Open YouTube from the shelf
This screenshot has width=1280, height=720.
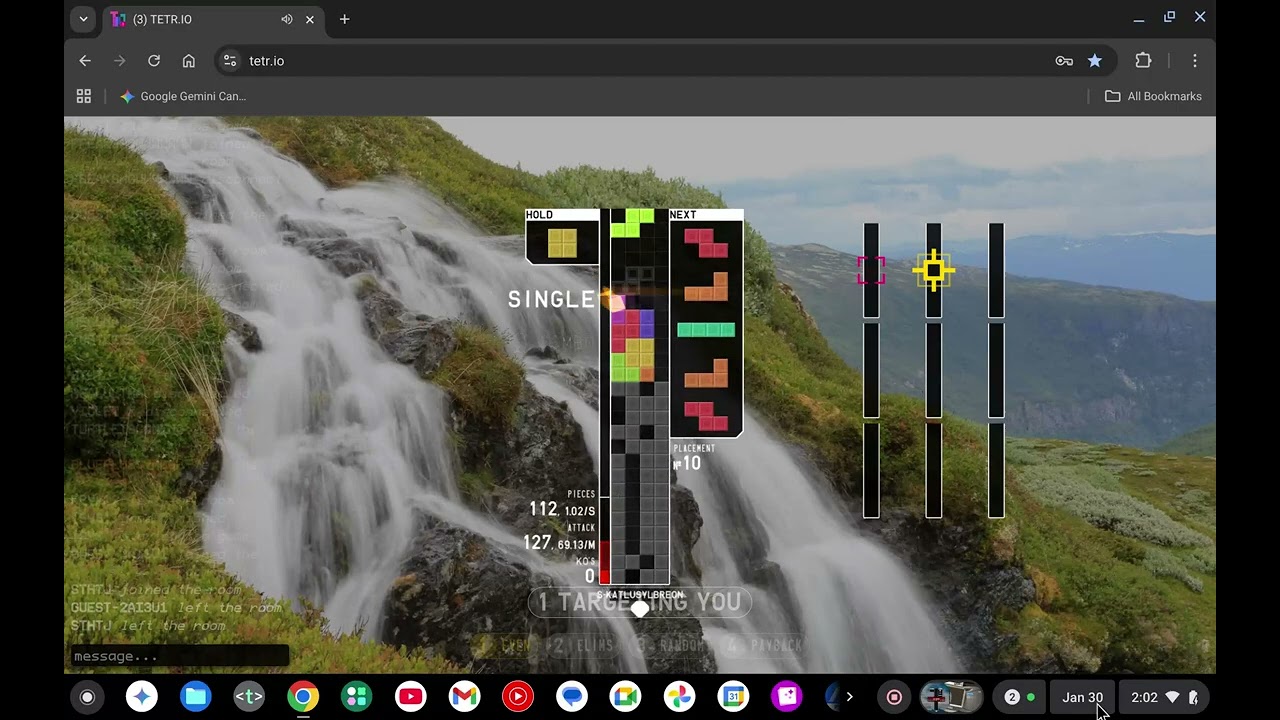pyautogui.click(x=411, y=697)
